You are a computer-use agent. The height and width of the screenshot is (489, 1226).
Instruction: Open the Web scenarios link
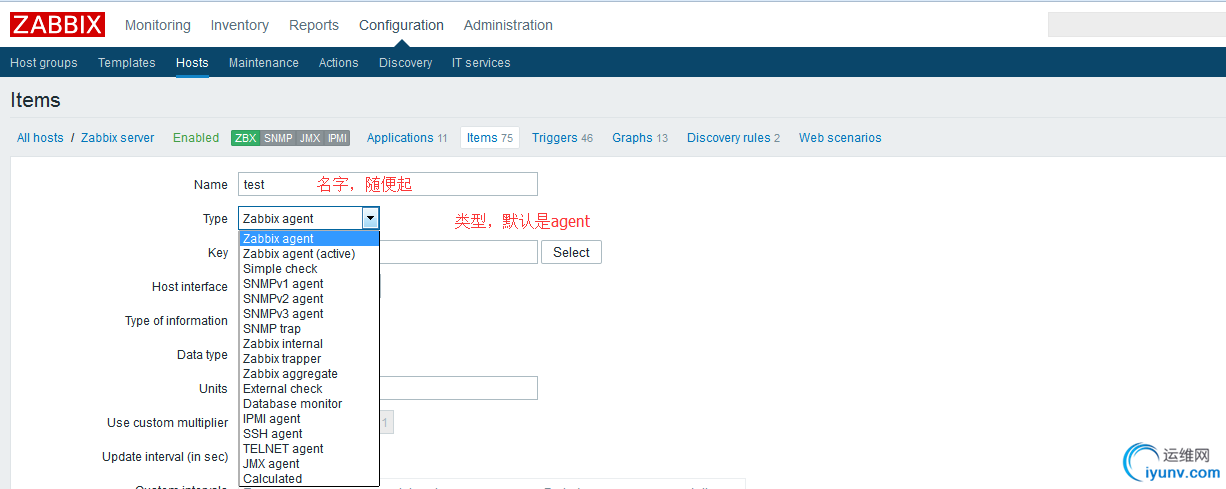point(840,138)
